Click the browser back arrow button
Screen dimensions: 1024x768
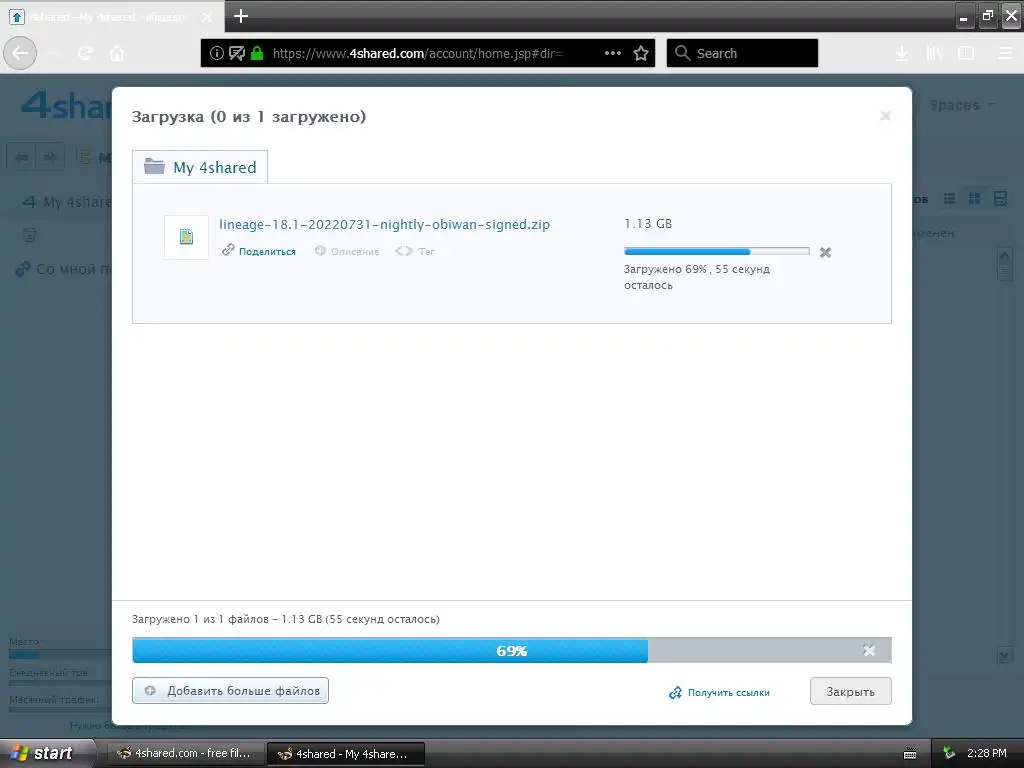pyautogui.click(x=20, y=53)
